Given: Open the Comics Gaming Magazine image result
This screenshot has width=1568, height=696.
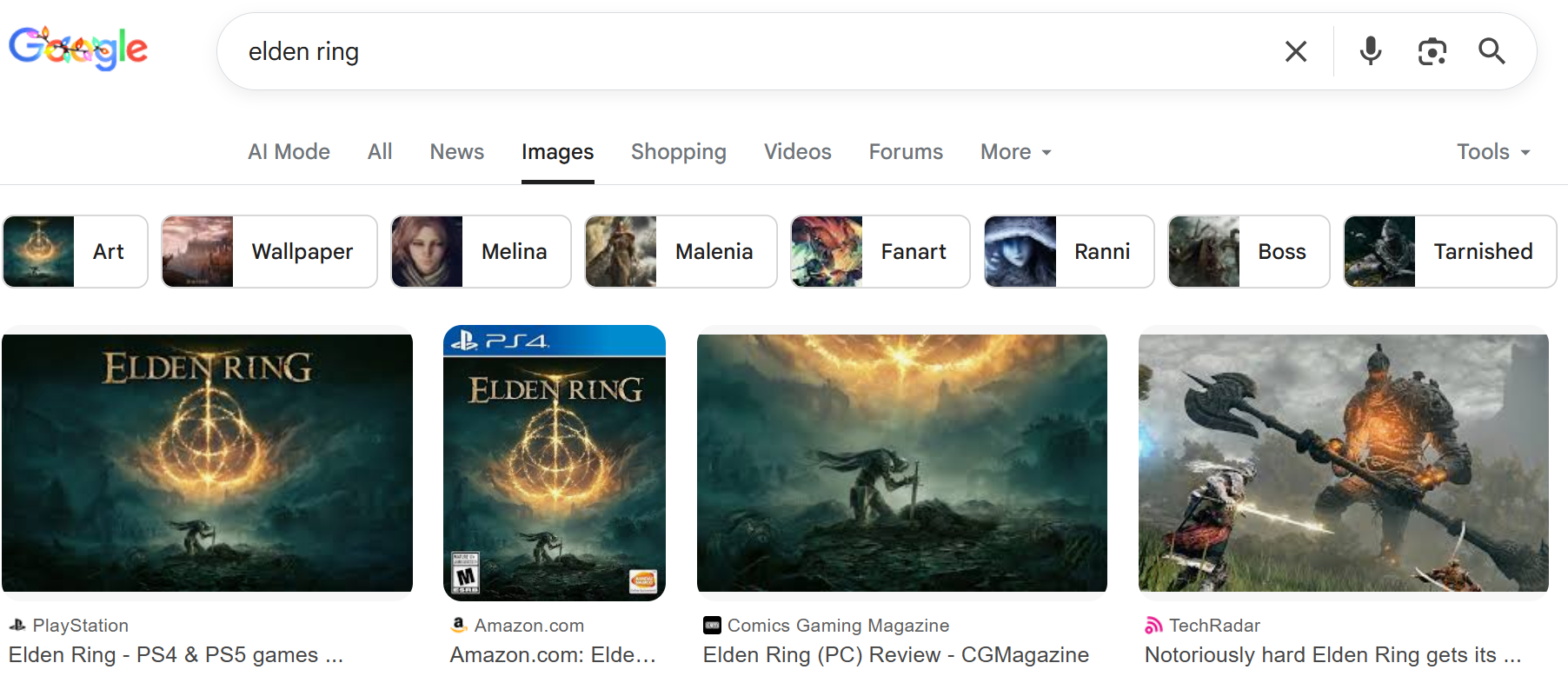Looking at the screenshot, I should 902,463.
